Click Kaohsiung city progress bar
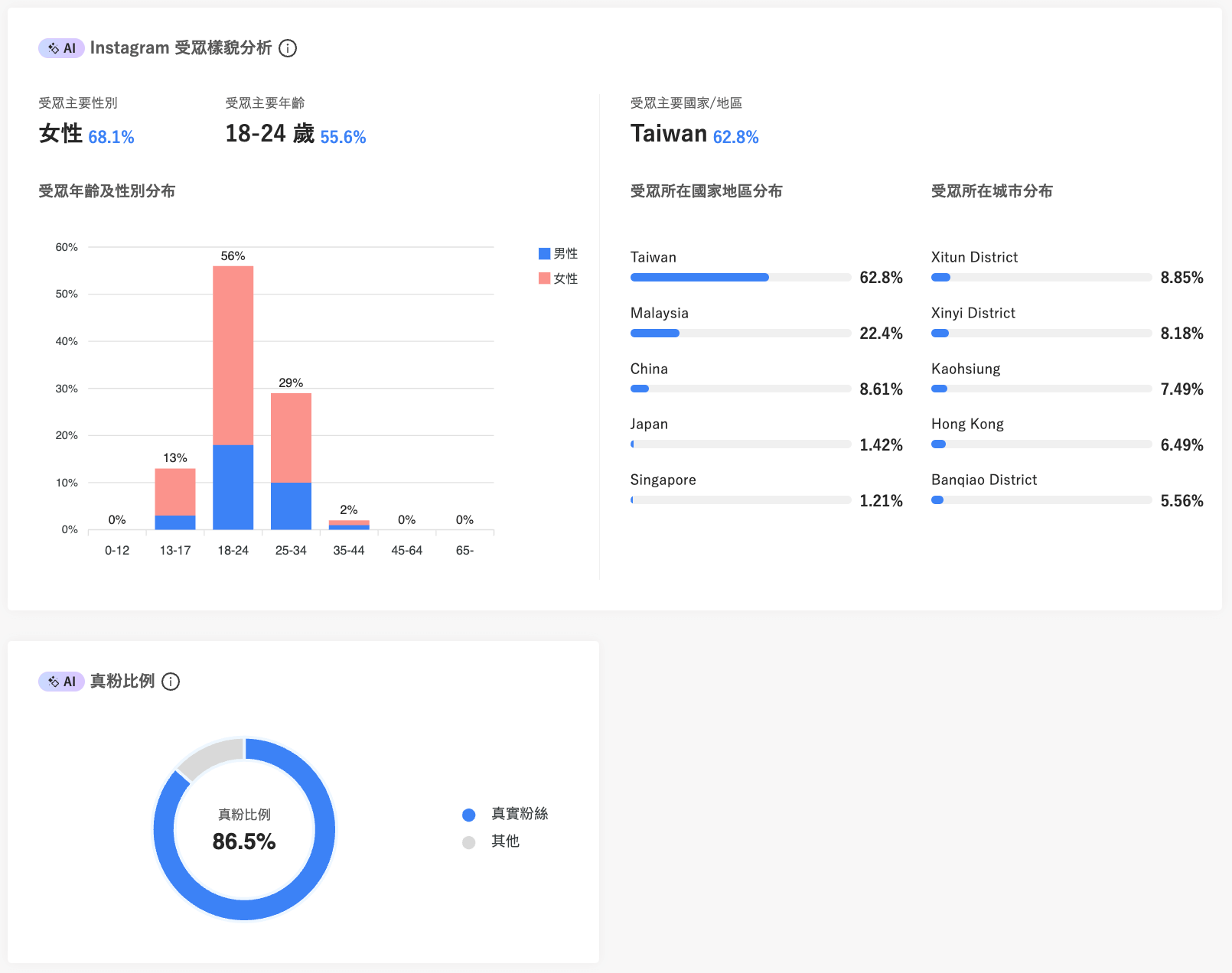 tap(1041, 389)
